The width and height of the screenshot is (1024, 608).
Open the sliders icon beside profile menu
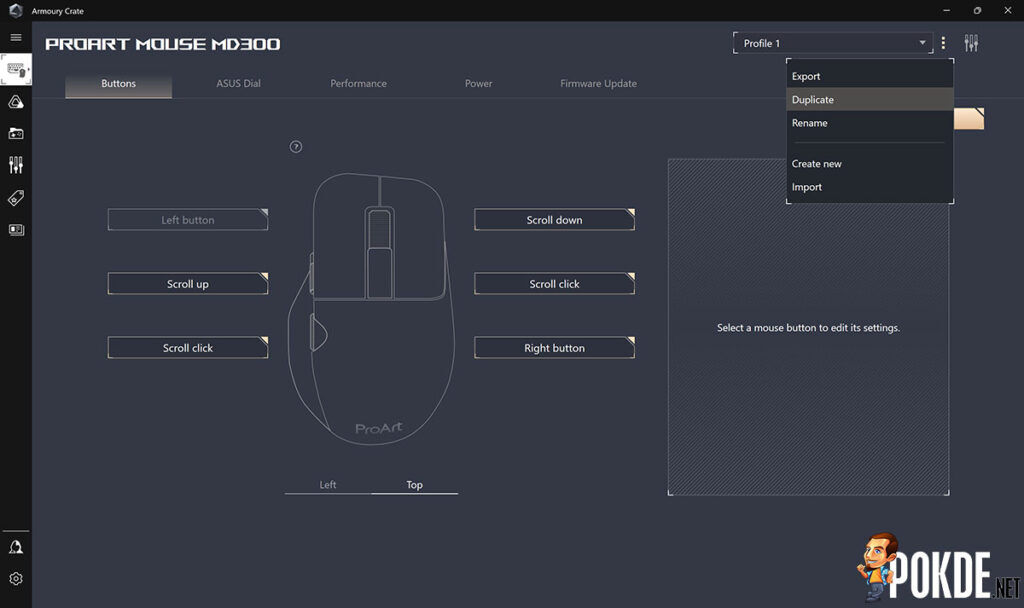coord(971,43)
